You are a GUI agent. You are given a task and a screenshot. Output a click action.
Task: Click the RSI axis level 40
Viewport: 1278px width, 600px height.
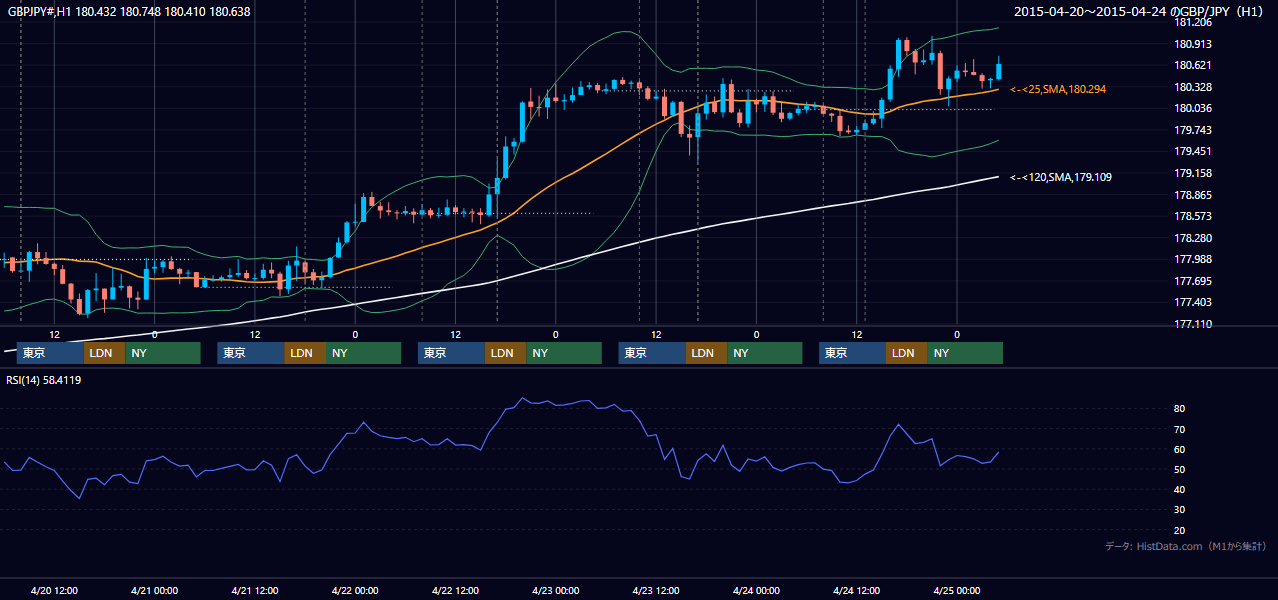(x=1180, y=490)
